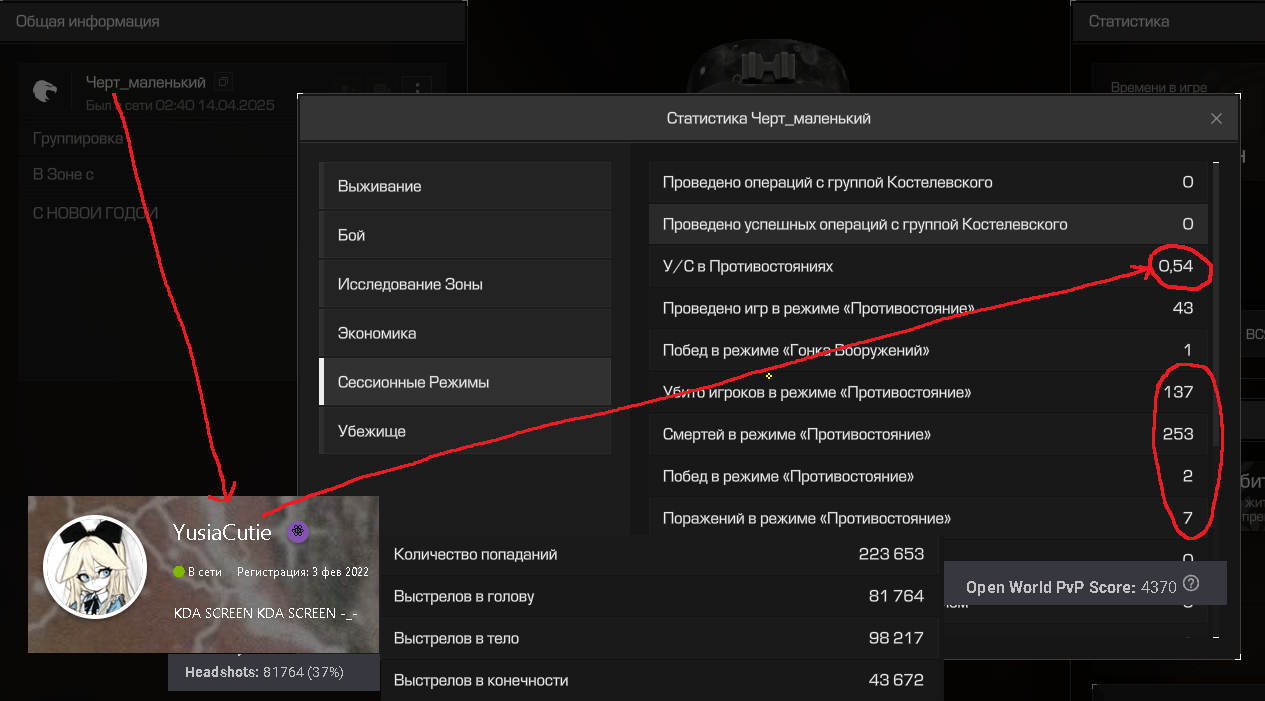1265x701 pixels.
Task: Open the Убежище statistics category
Action: [x=464, y=431]
